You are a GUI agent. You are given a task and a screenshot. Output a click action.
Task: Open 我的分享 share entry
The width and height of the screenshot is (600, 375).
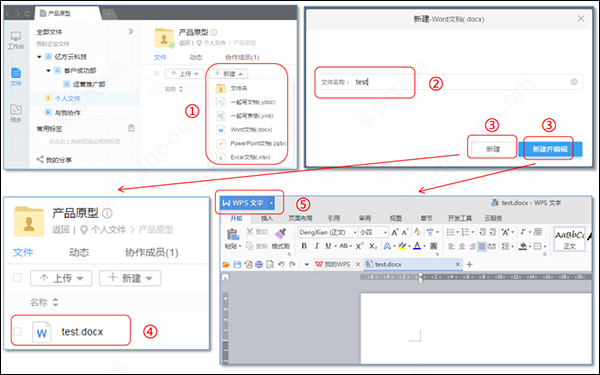pos(54,160)
